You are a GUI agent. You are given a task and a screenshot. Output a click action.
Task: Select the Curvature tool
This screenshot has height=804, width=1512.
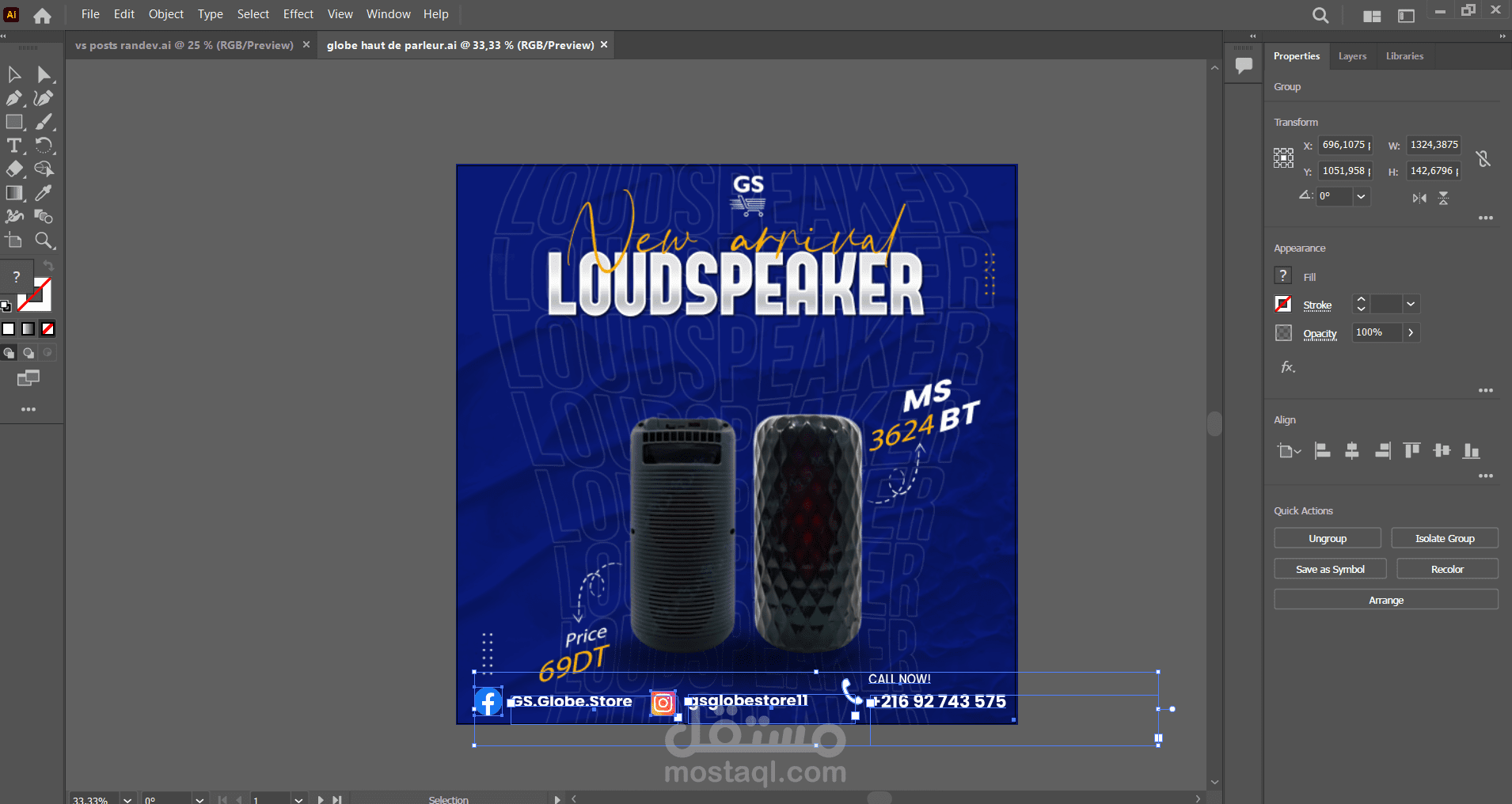point(44,98)
